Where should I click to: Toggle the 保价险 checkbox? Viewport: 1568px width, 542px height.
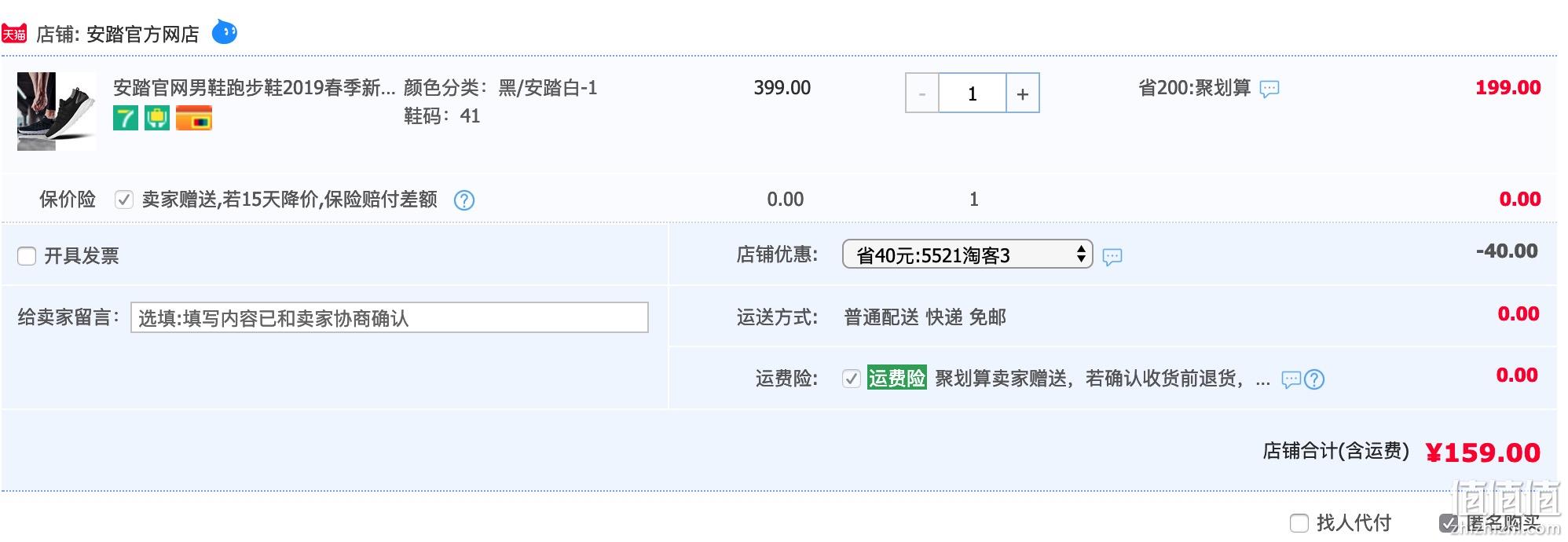[123, 200]
